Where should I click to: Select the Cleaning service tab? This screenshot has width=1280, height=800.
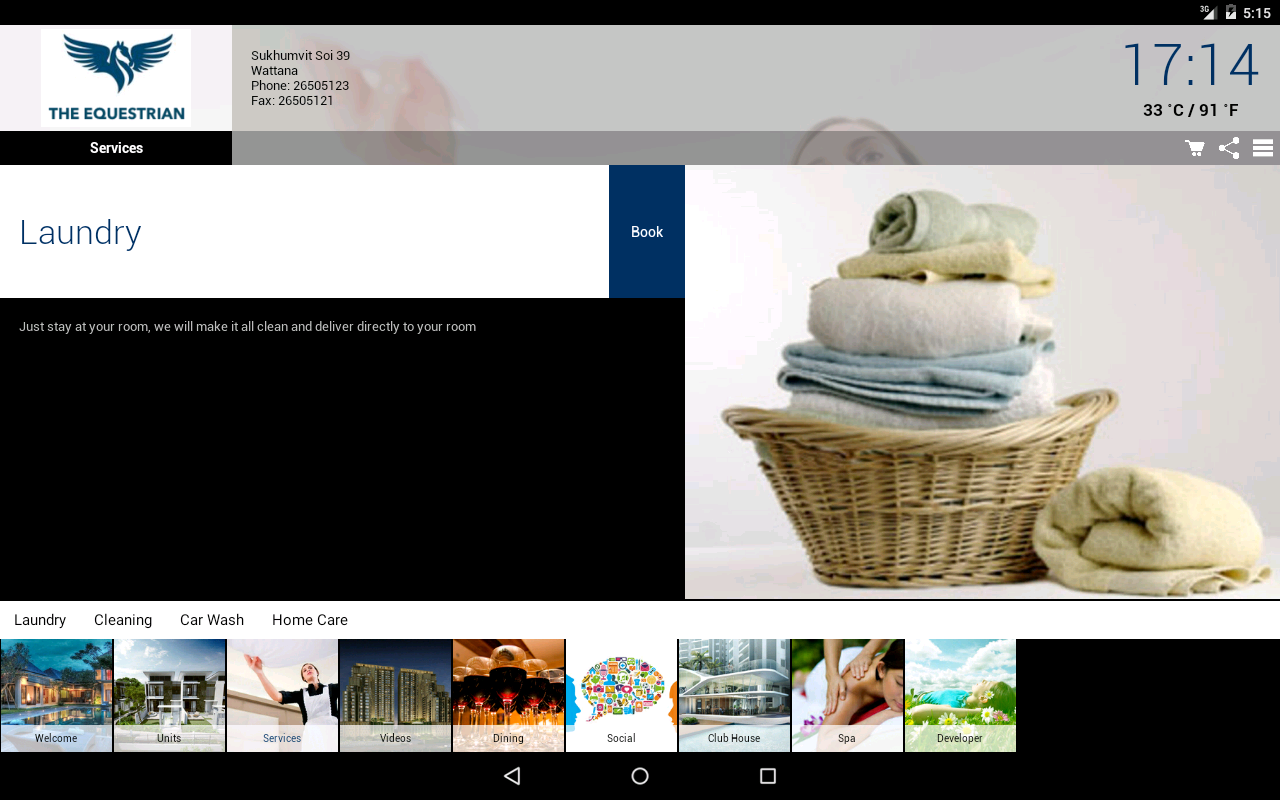click(x=123, y=620)
